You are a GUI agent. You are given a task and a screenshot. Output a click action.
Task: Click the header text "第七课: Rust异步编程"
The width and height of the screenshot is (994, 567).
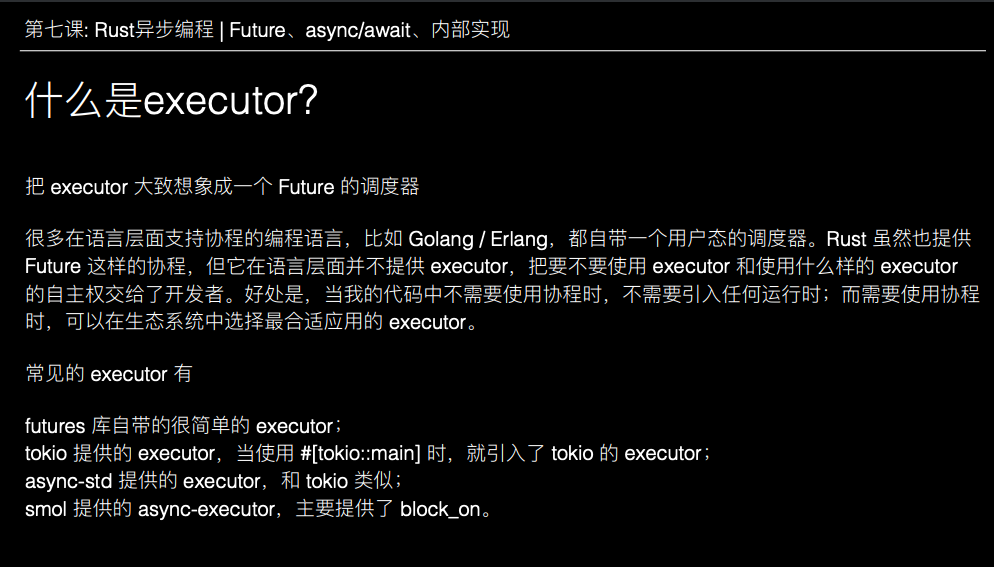point(118,29)
